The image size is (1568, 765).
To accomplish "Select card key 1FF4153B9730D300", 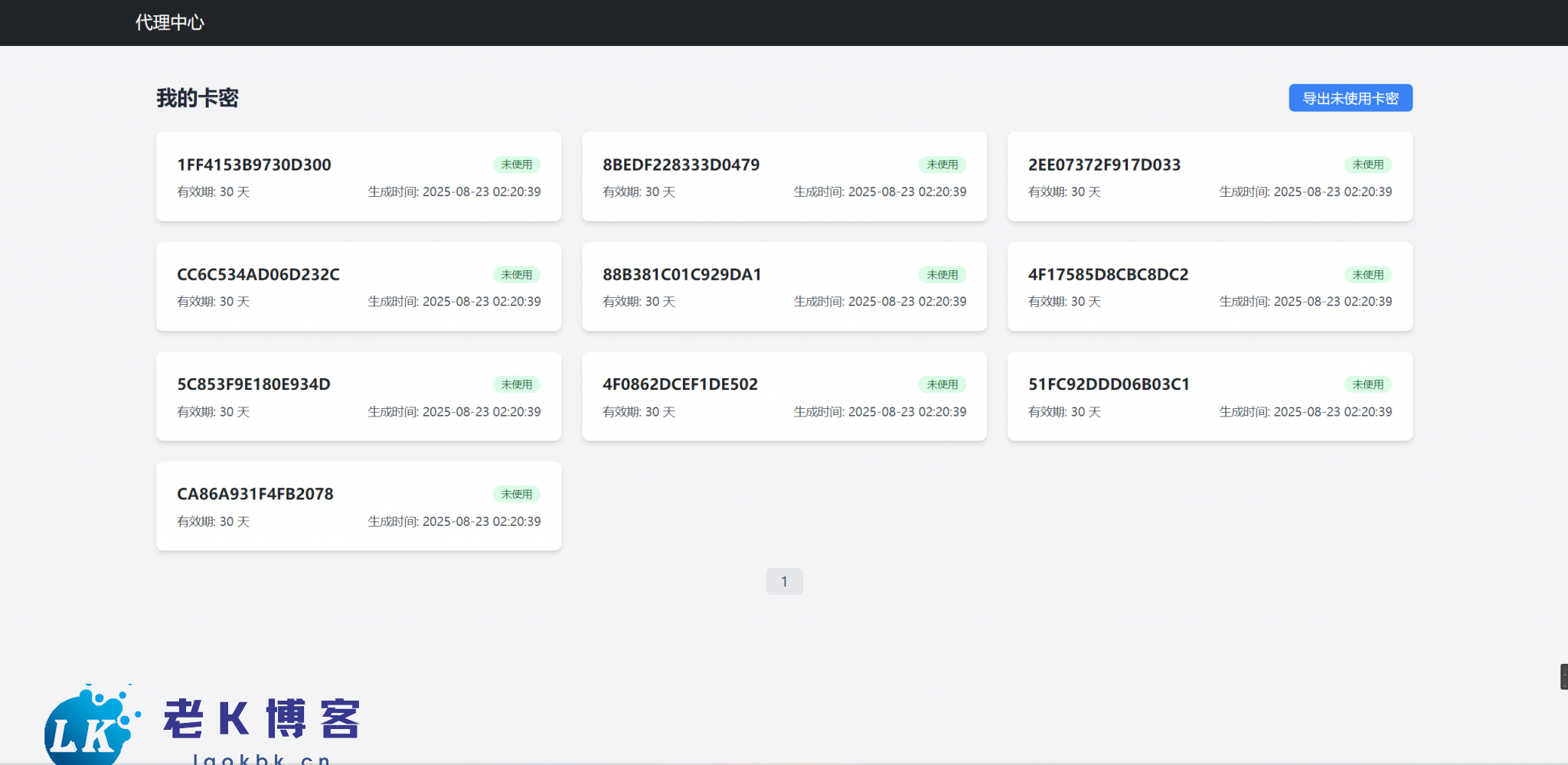I will pos(254,165).
